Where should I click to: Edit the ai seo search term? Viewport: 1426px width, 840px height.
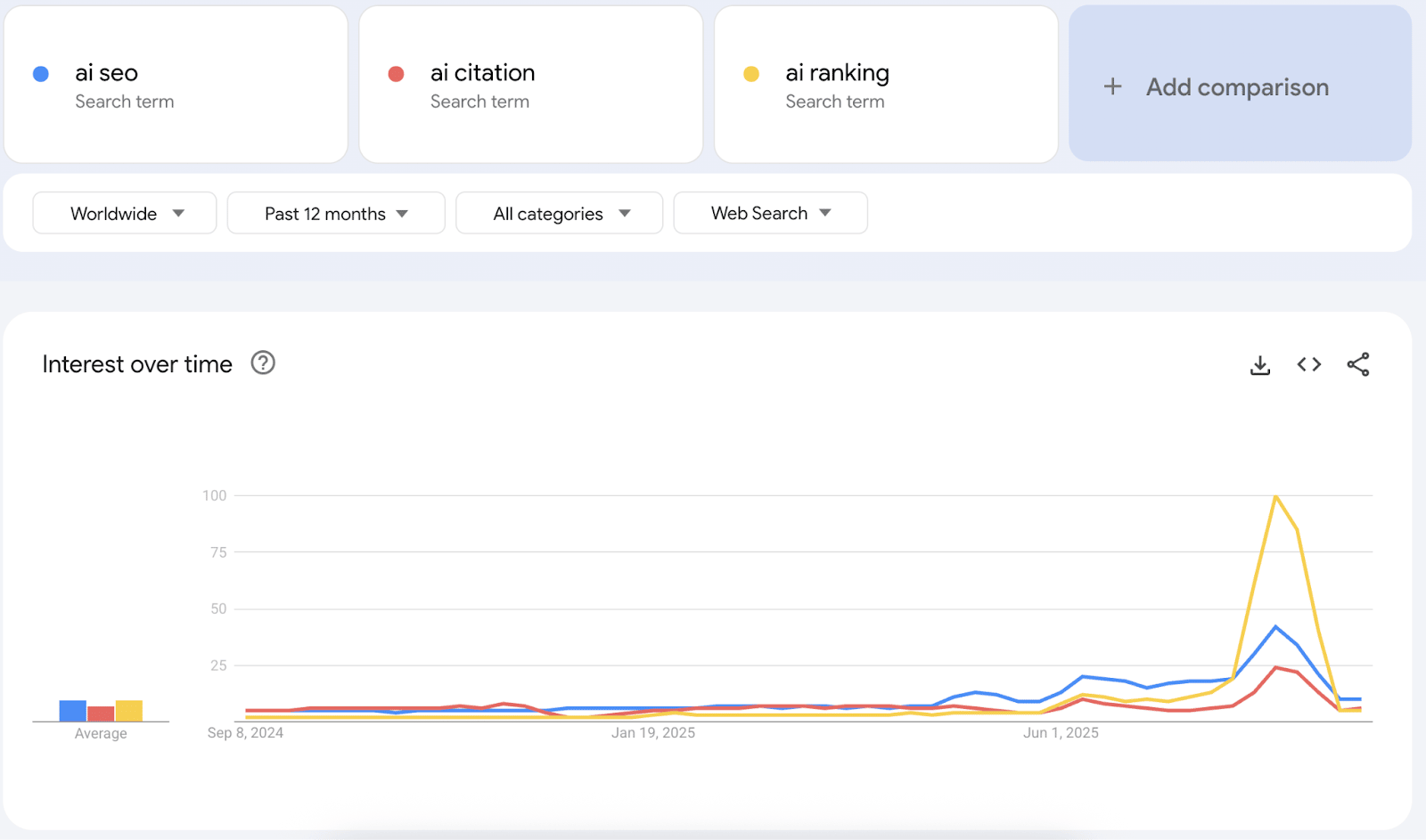[107, 73]
